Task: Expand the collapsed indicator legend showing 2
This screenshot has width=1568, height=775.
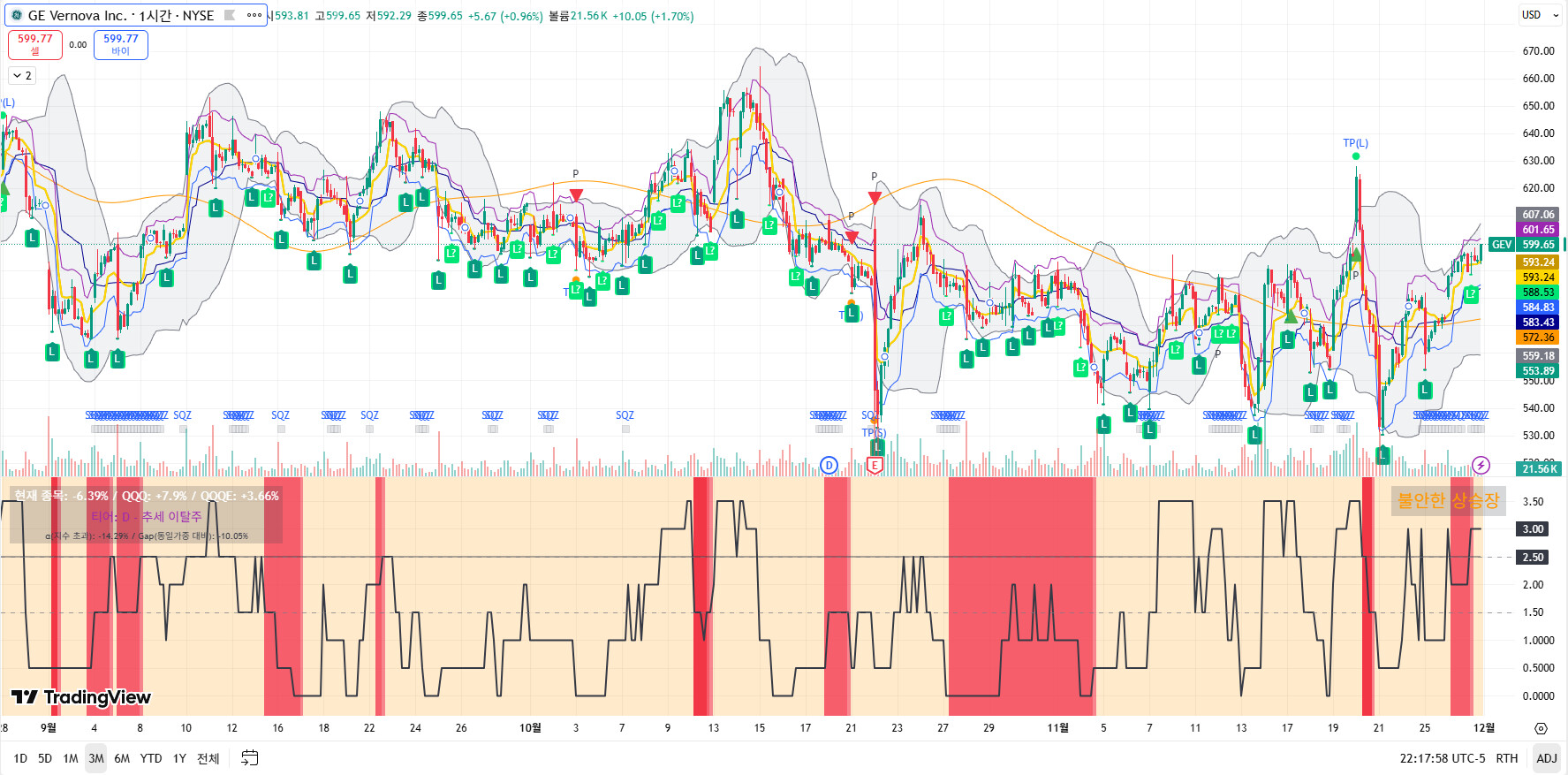Action: (22, 76)
